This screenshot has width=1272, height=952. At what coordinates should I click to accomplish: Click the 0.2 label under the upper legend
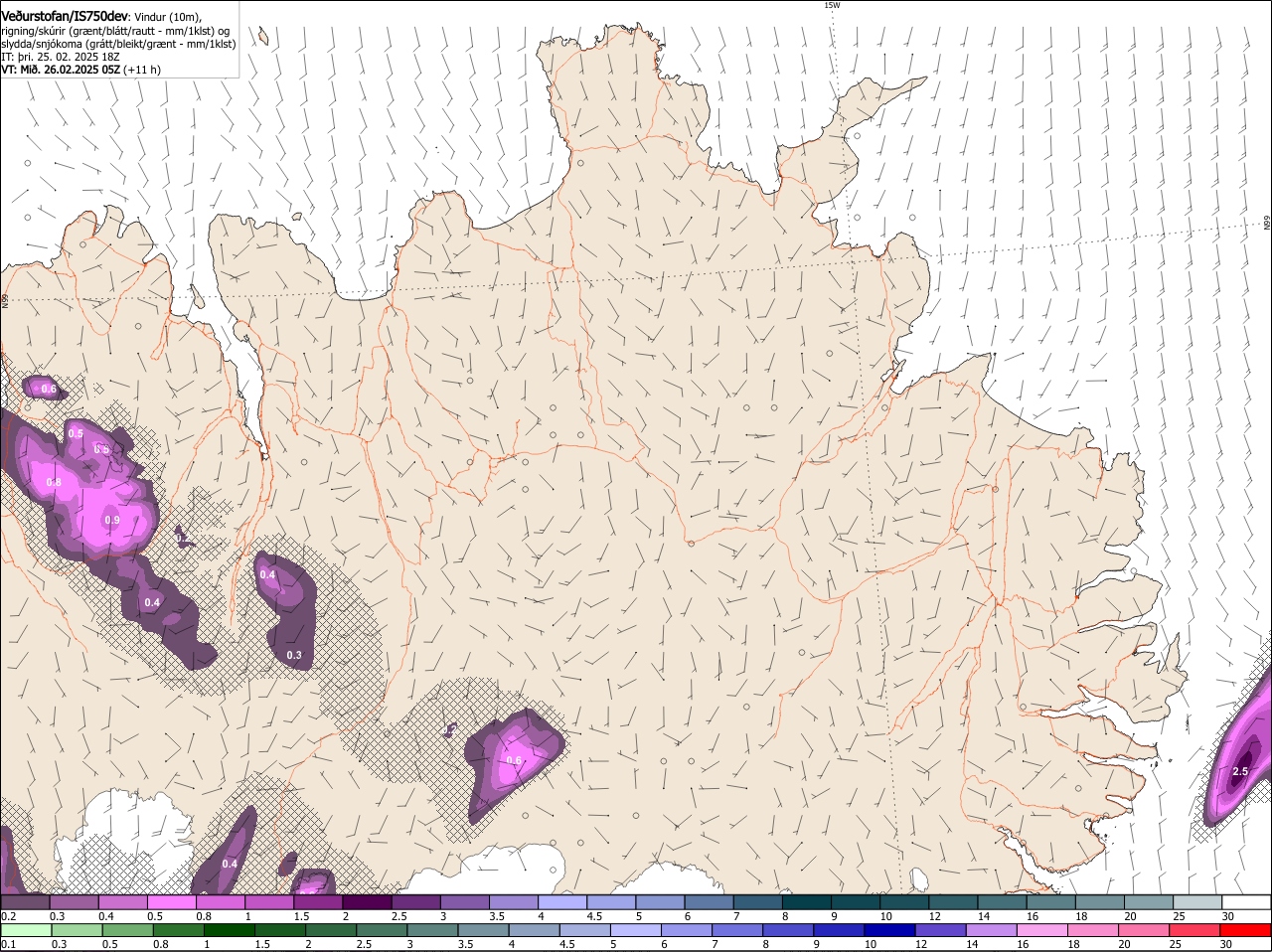coord(8,915)
